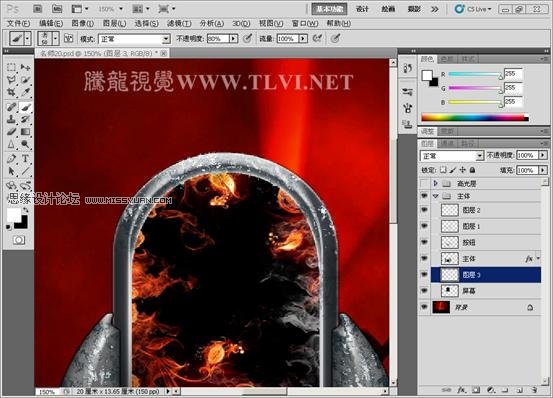Viewport: 553px width, 398px height.
Task: Swap foreground and background colors
Action: pos(26,210)
